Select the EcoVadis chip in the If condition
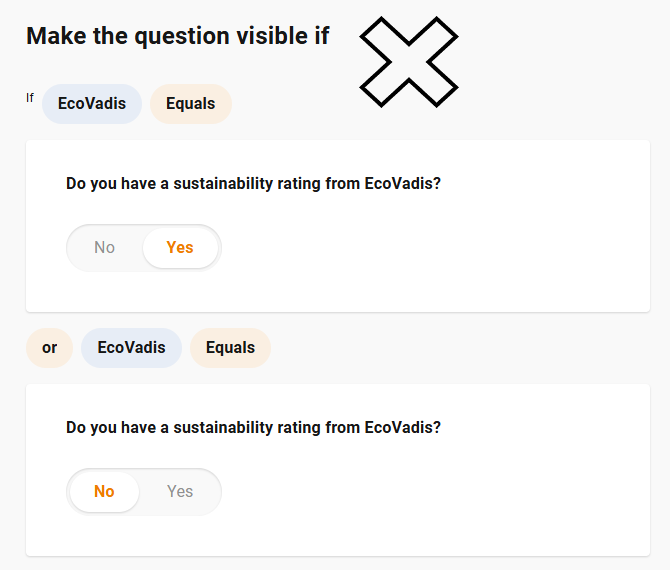 point(92,104)
